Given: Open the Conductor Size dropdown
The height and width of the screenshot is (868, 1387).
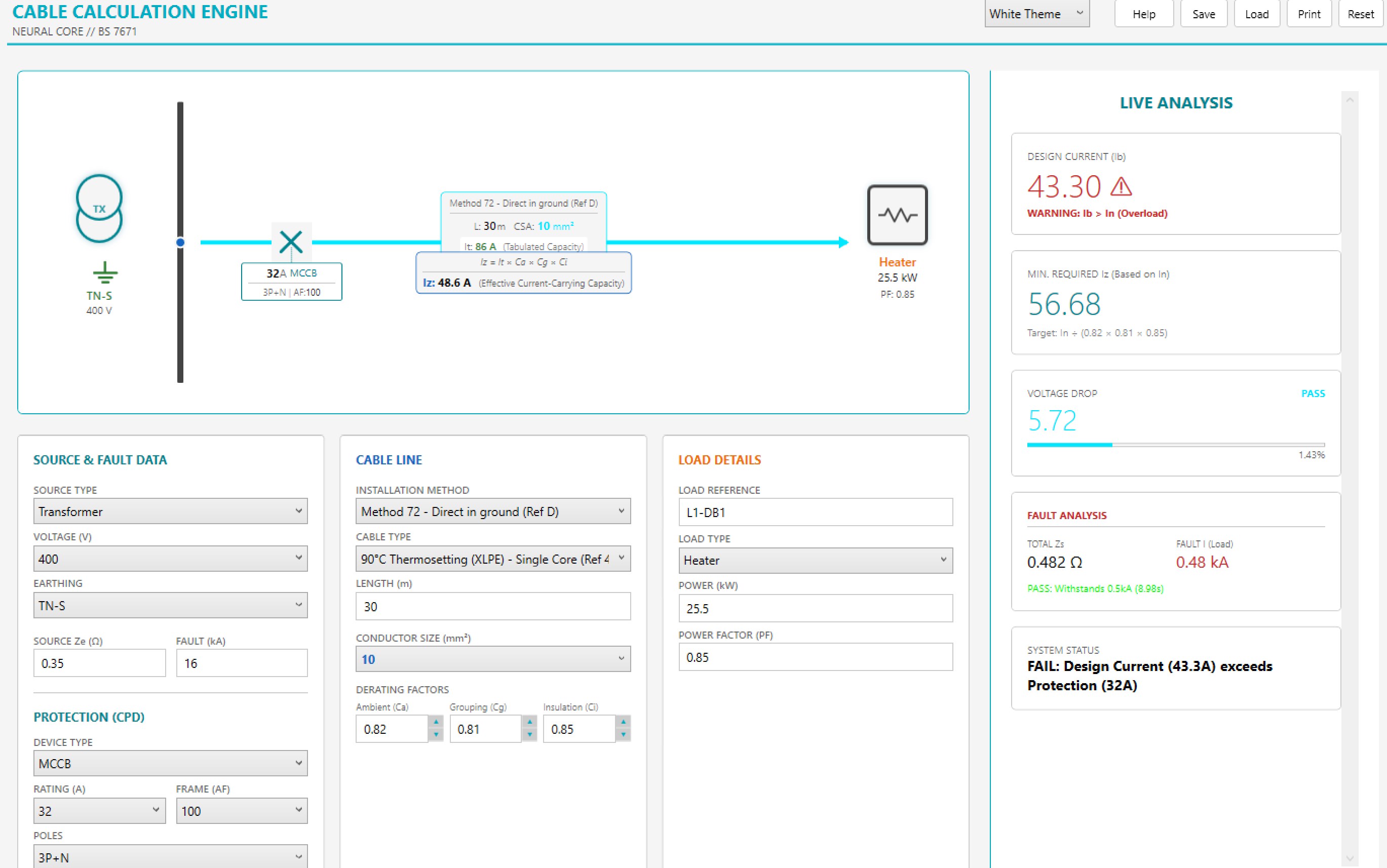Looking at the screenshot, I should (x=493, y=659).
